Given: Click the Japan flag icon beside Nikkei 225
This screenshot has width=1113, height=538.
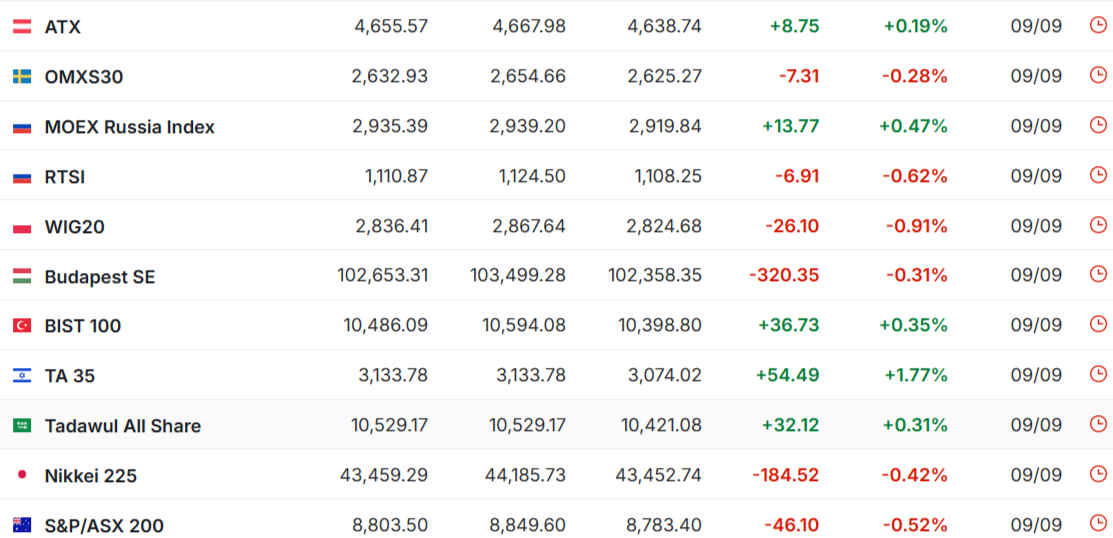Looking at the screenshot, I should [x=22, y=475].
